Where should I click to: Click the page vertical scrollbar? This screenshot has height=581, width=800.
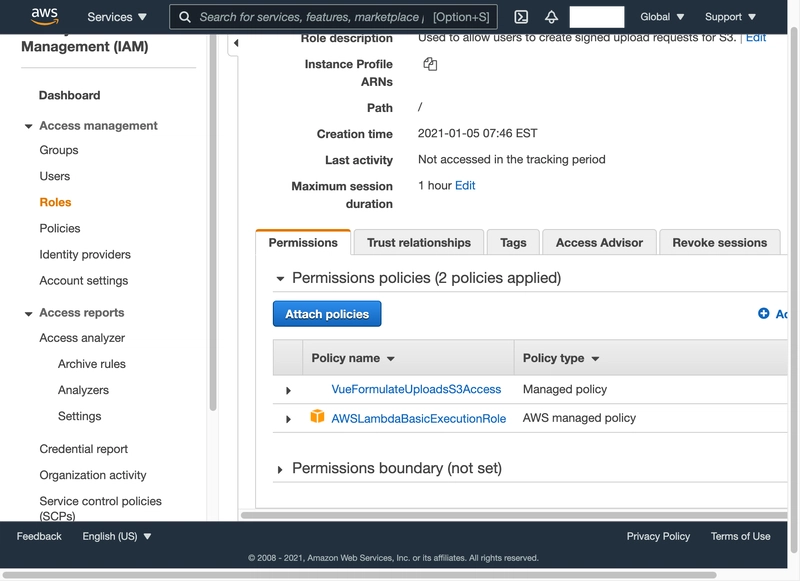[793, 289]
